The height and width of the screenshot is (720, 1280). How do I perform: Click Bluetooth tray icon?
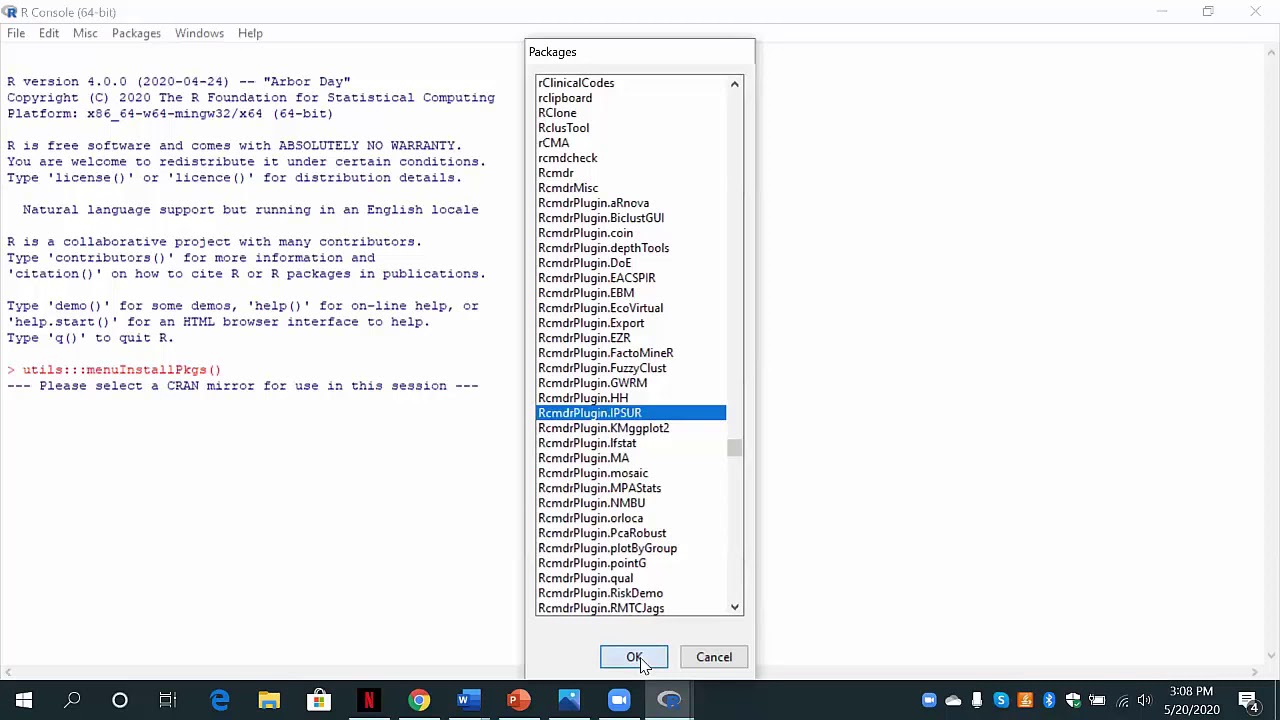pyautogui.click(x=1049, y=700)
